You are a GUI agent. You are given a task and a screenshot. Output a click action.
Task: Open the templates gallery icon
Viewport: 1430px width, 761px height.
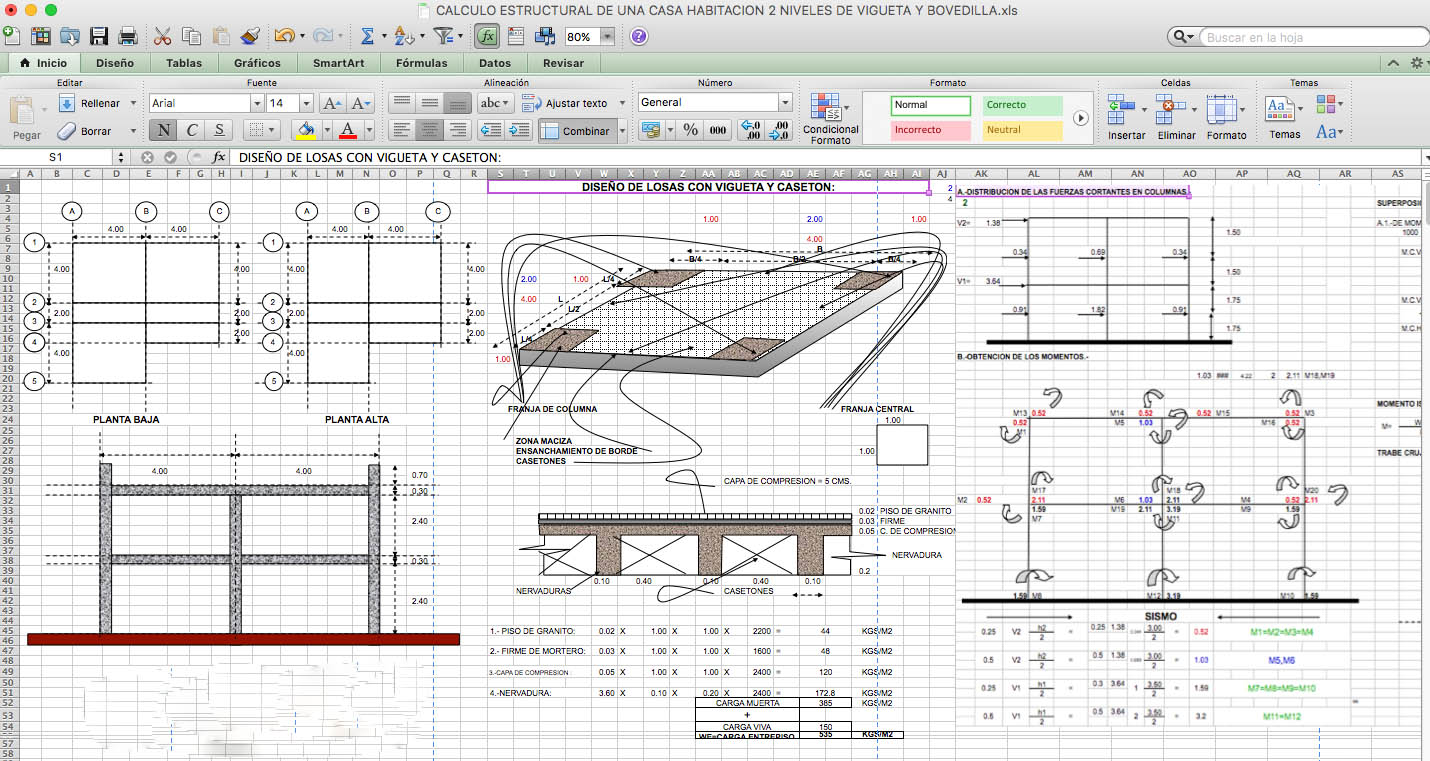[41, 36]
